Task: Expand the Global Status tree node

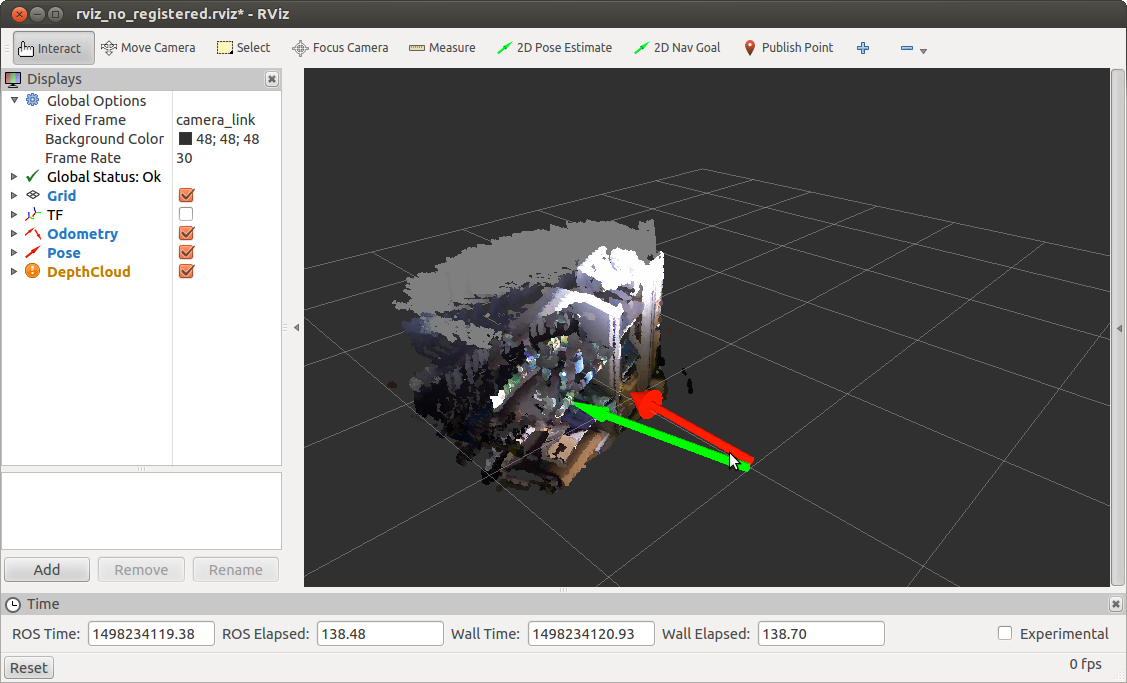Action: coord(14,176)
